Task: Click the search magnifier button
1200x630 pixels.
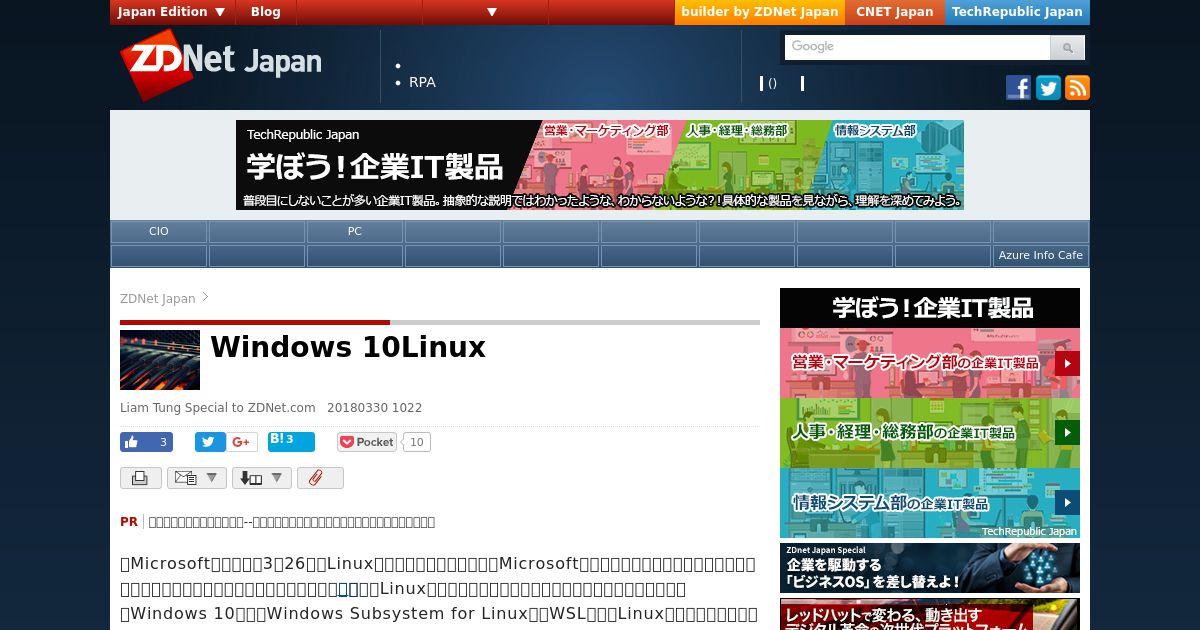Action: coord(1067,47)
